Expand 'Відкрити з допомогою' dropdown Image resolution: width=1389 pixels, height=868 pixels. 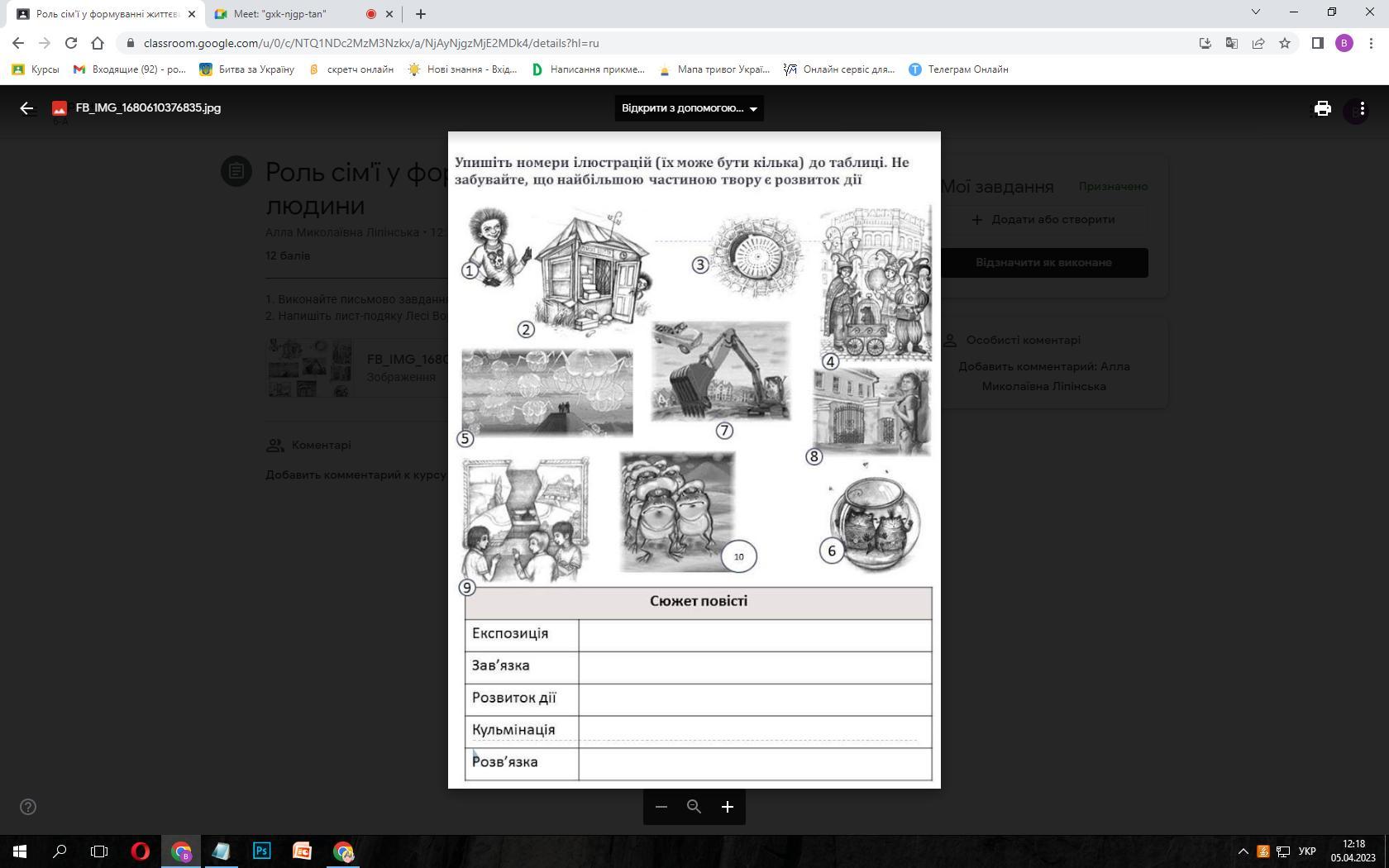[x=689, y=108]
